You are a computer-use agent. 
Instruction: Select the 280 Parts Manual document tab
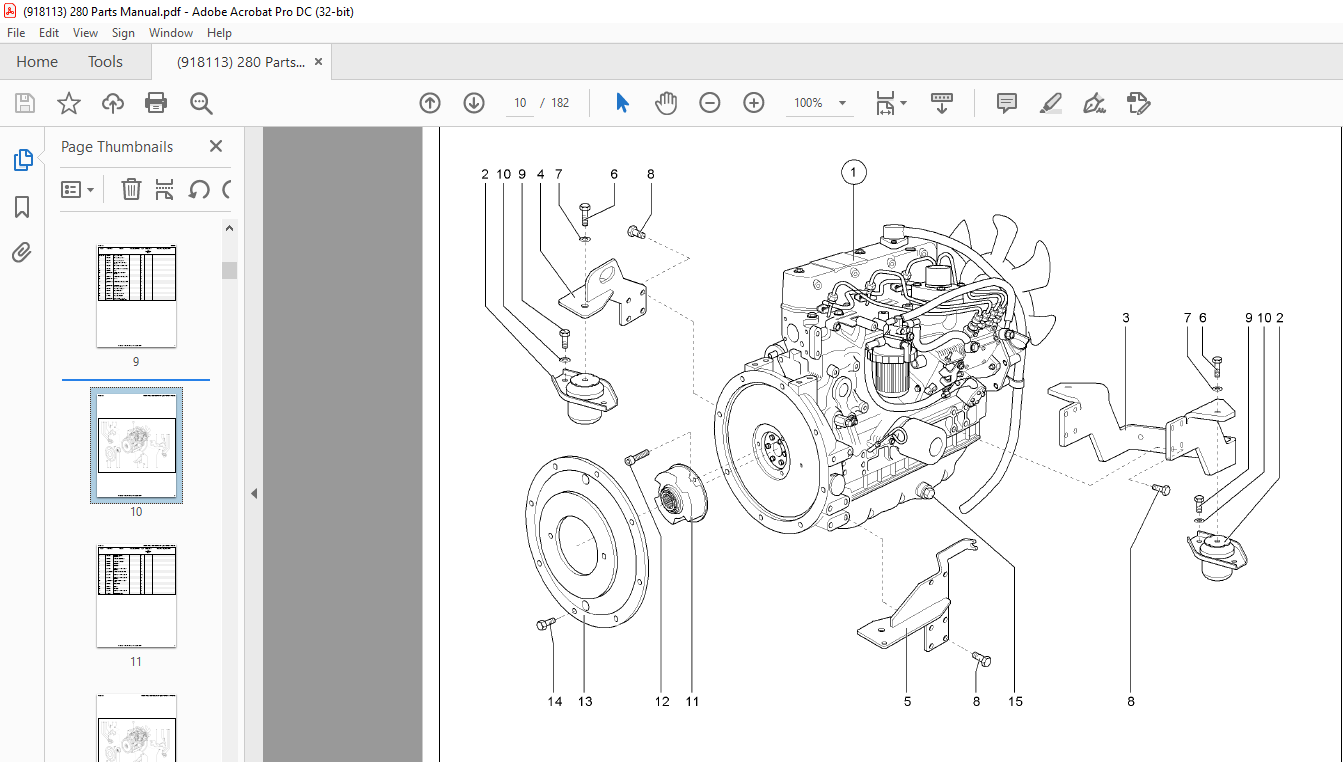pos(241,62)
